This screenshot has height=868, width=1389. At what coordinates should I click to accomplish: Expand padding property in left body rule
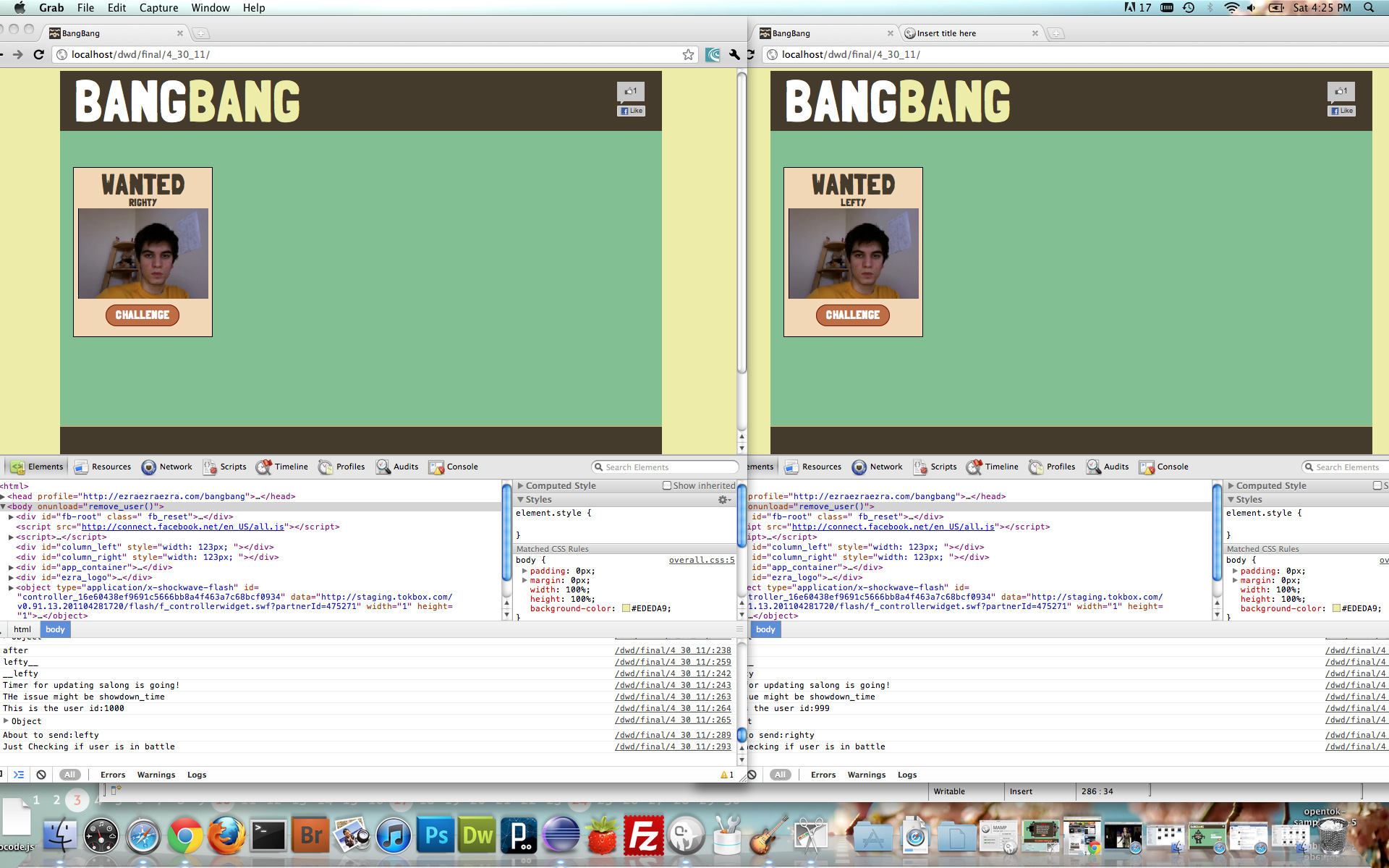click(524, 571)
